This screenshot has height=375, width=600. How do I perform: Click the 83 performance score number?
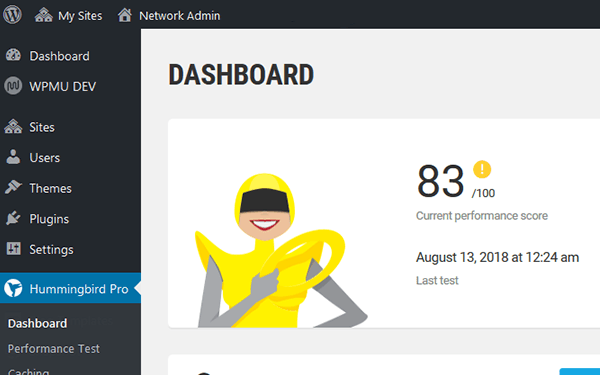[x=440, y=181]
